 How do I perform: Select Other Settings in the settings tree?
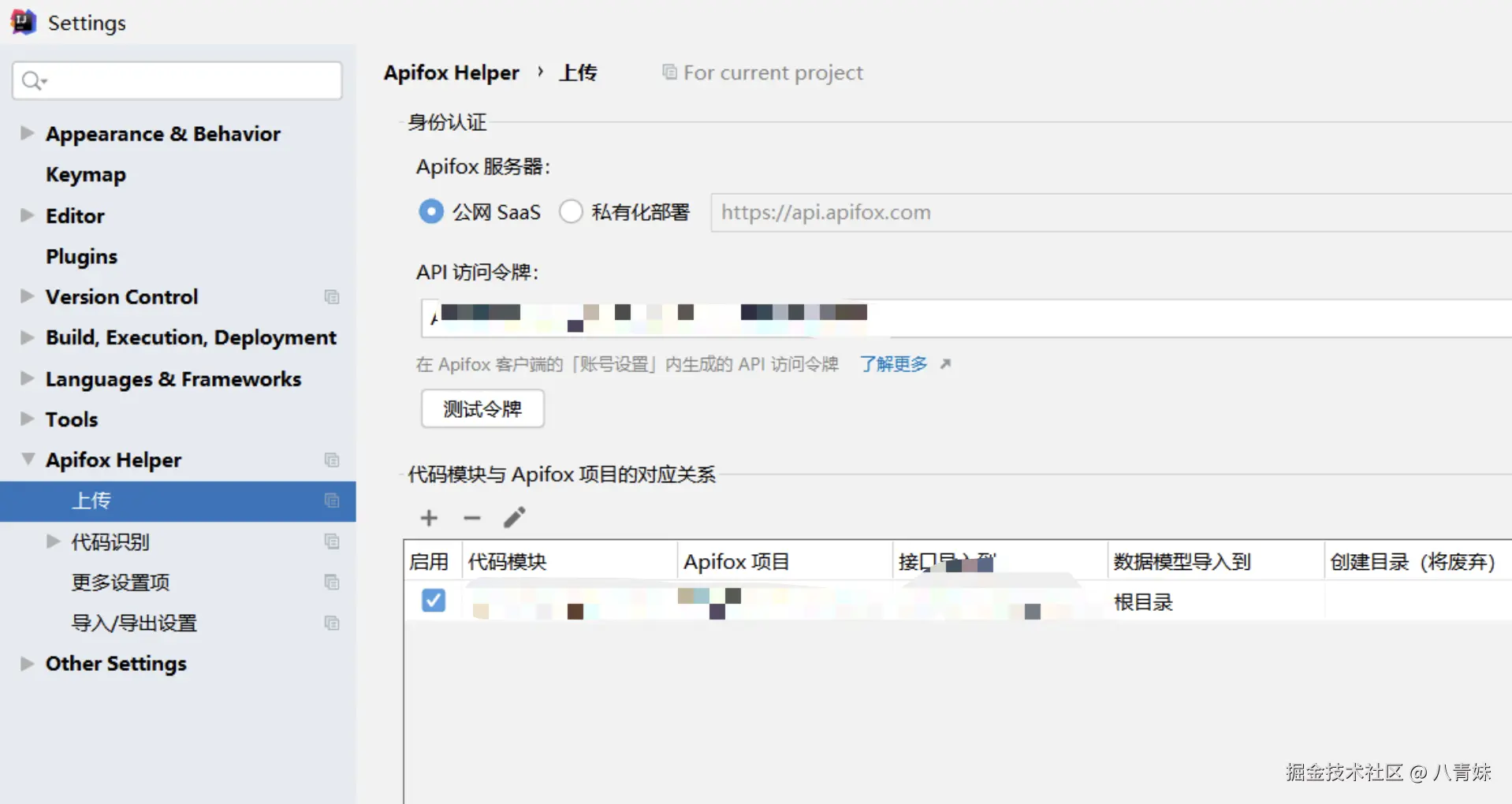point(116,664)
